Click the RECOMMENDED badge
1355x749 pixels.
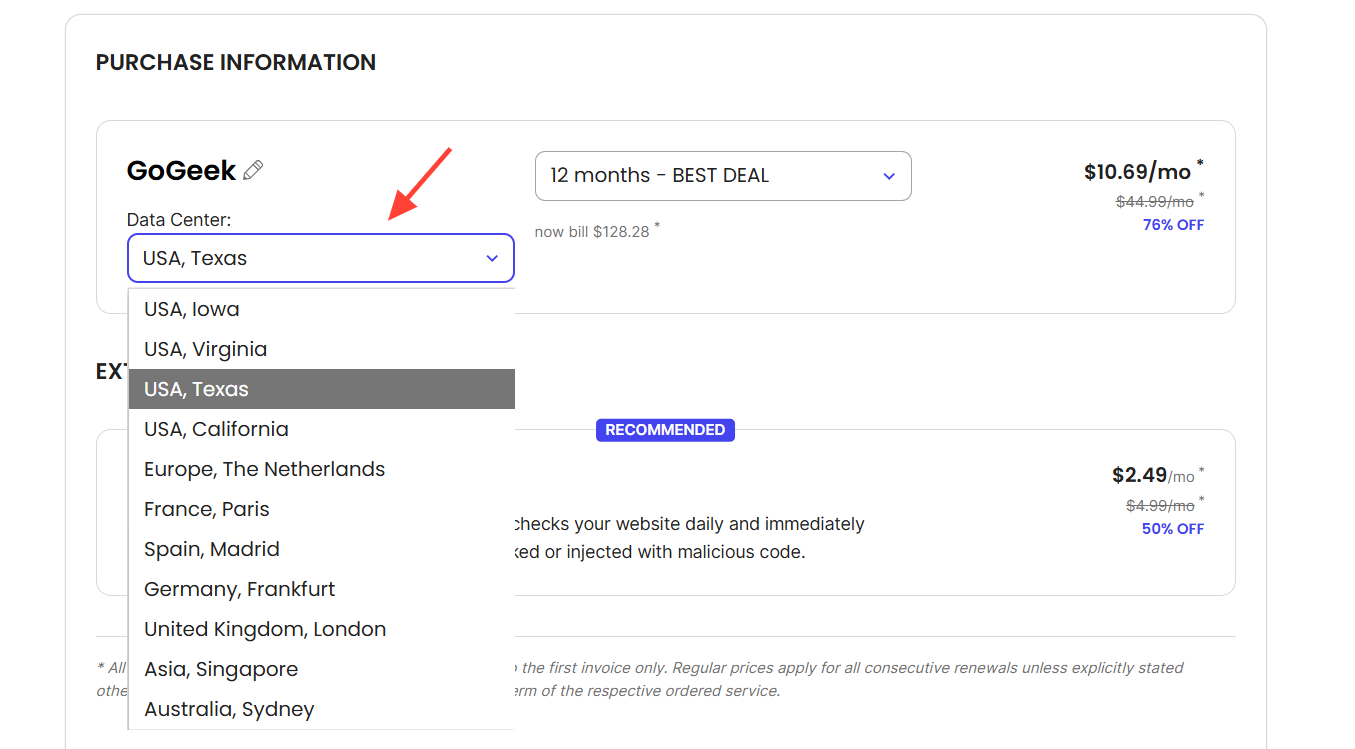pyautogui.click(x=665, y=430)
